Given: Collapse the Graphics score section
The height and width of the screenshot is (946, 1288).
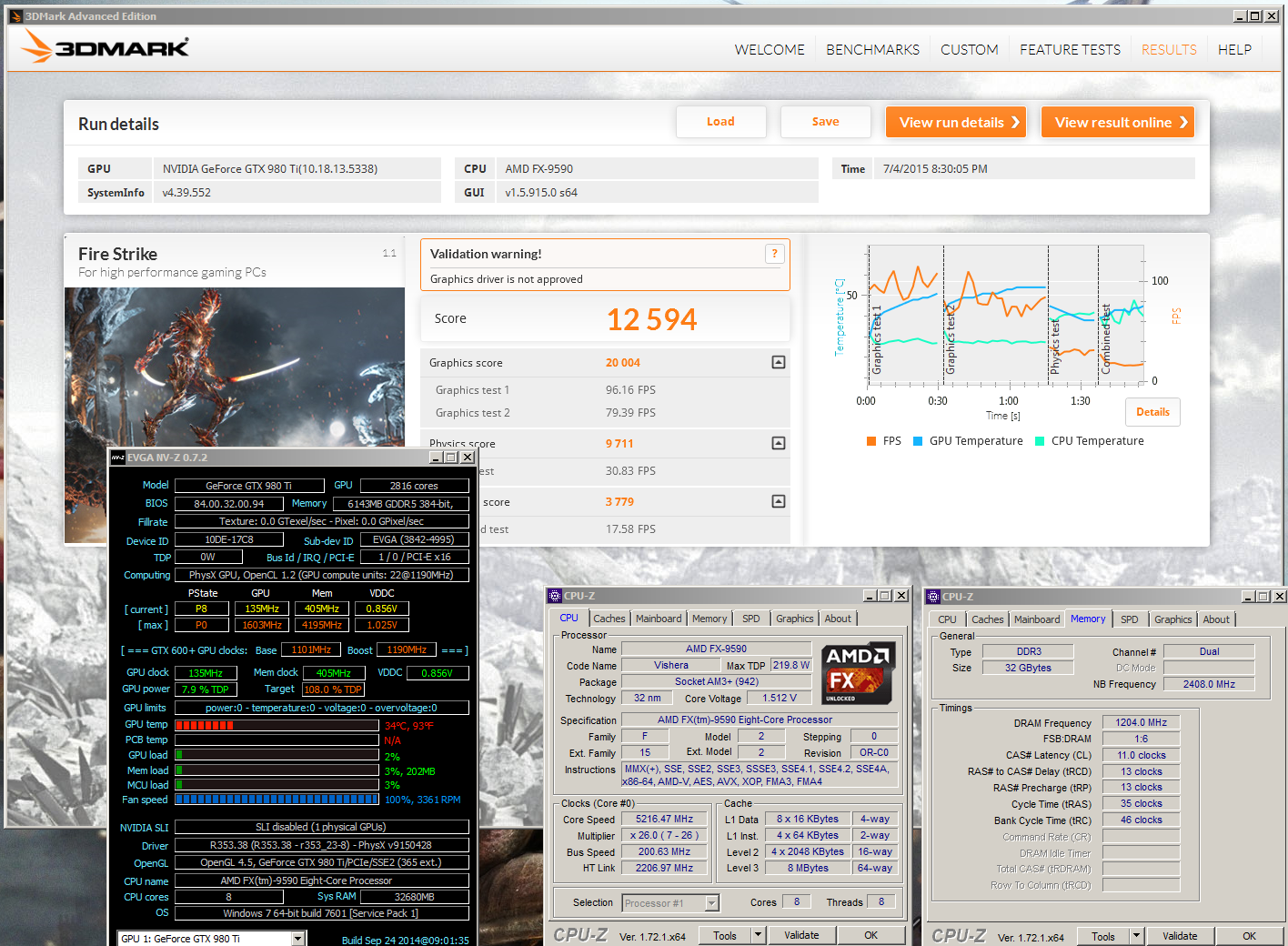Looking at the screenshot, I should pos(779,362).
